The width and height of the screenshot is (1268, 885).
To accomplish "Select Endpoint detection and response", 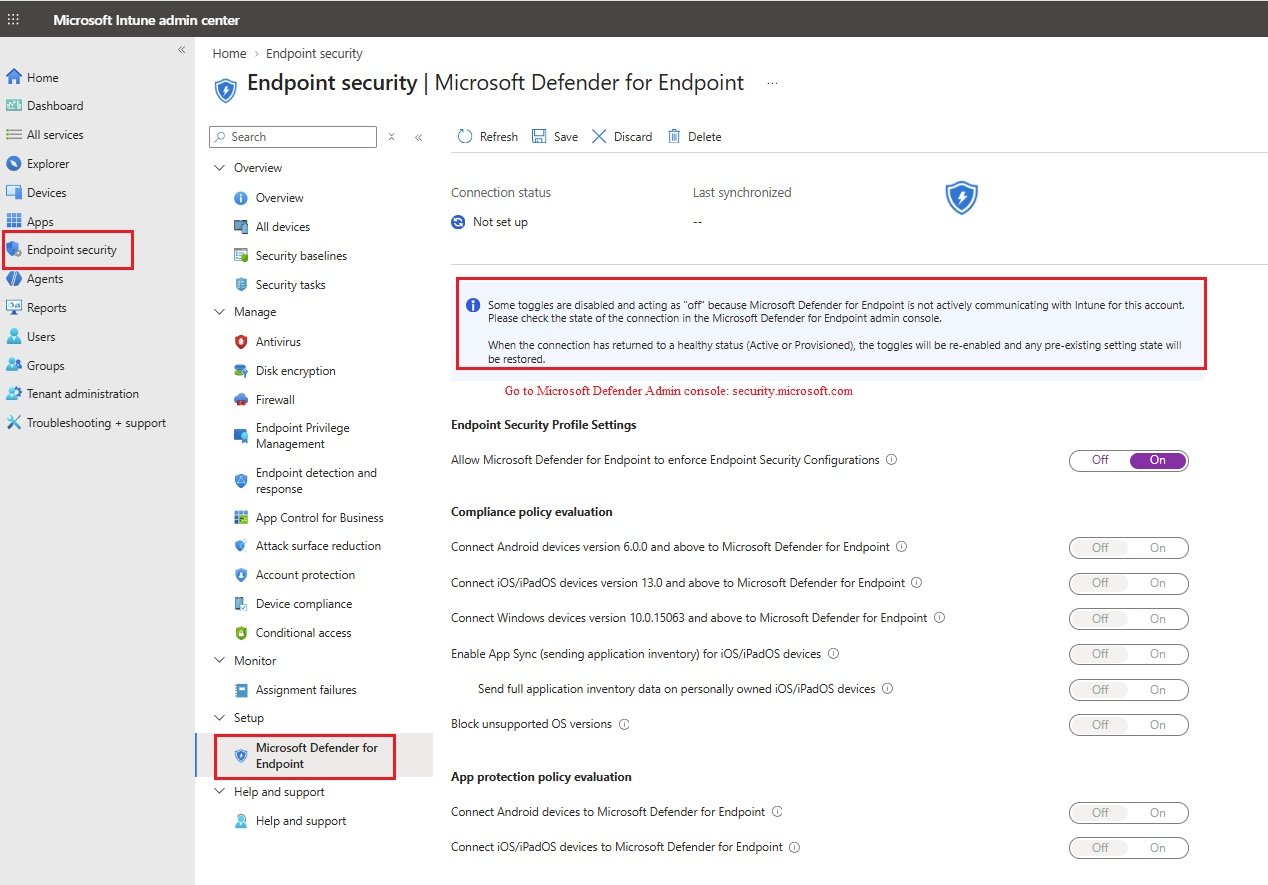I will 316,481.
